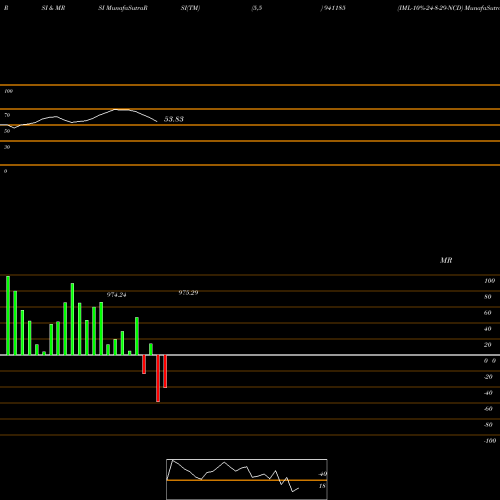Open the mini line chart thumbnail
The image size is (500, 500).
pyautogui.click(x=247, y=479)
